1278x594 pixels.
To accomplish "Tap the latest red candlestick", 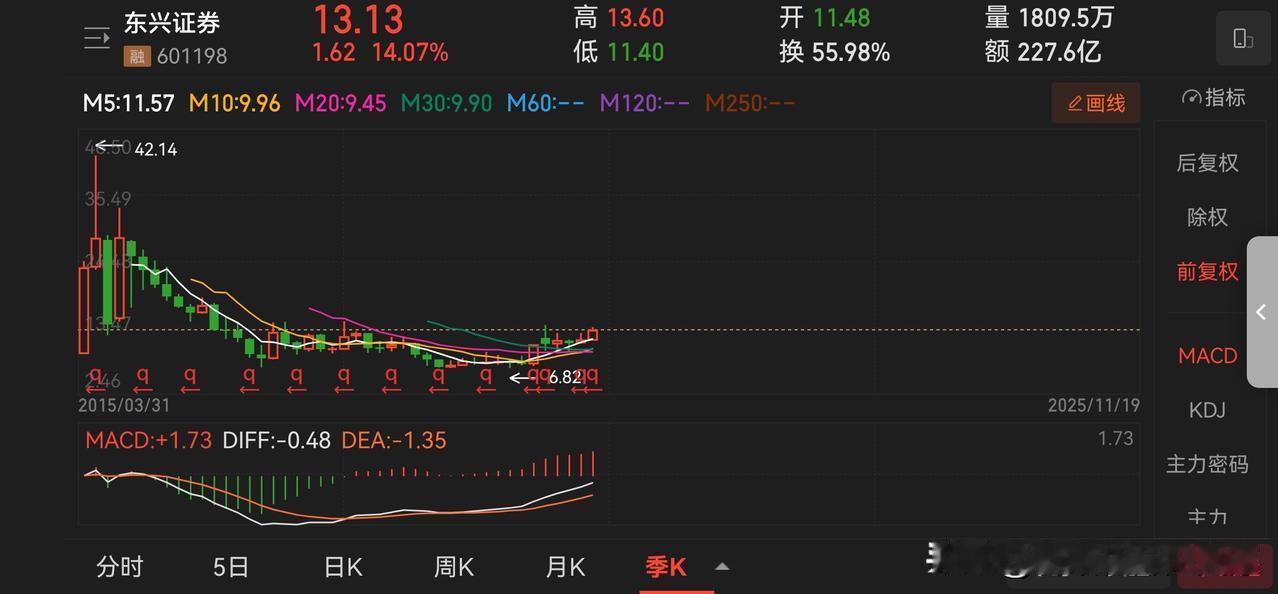I will tap(593, 334).
